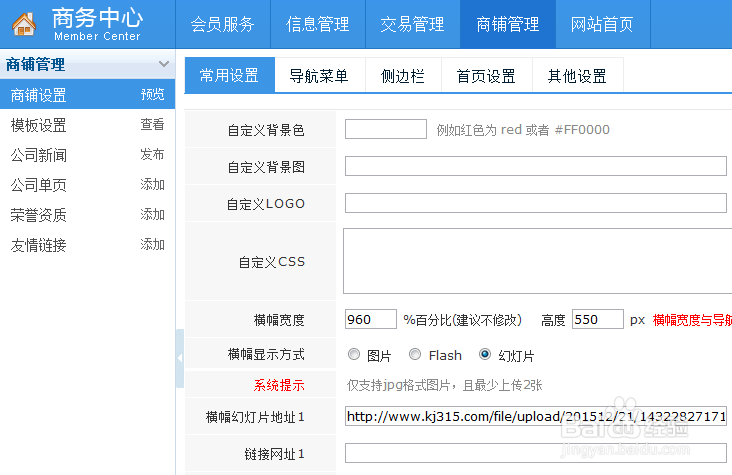Click hint text 例如红色为 red 或者 #FF0000
This screenshot has height=475, width=732.
tap(523, 129)
